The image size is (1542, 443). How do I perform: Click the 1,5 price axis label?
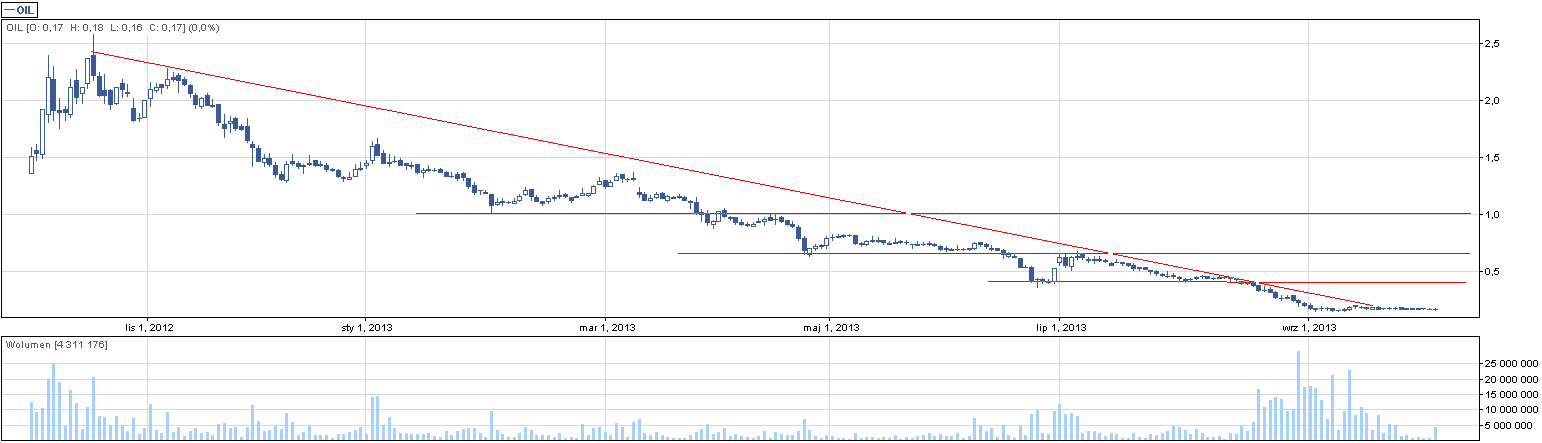[x=1491, y=158]
